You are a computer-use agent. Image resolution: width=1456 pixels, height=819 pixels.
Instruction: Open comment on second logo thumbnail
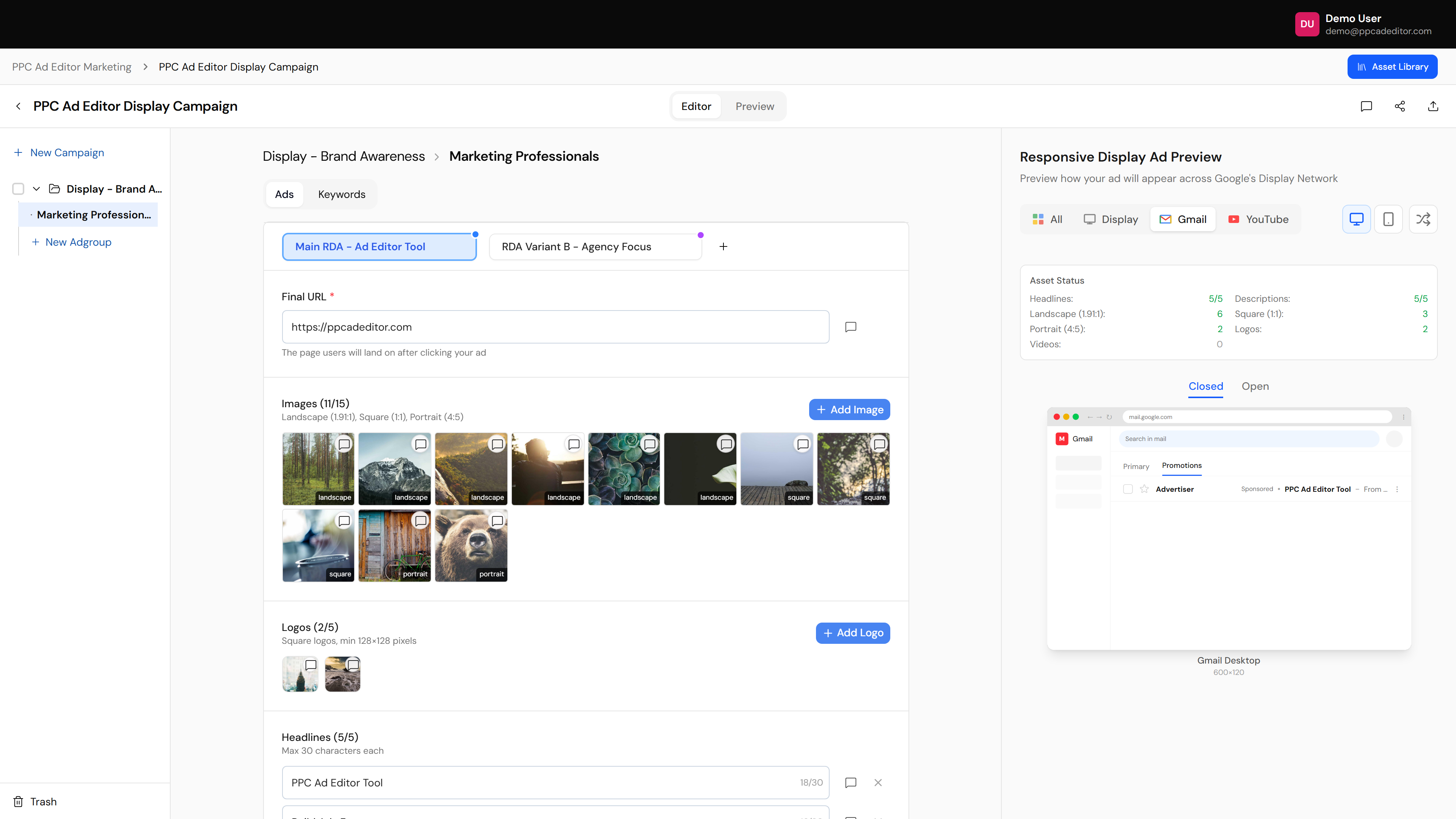coord(353,665)
